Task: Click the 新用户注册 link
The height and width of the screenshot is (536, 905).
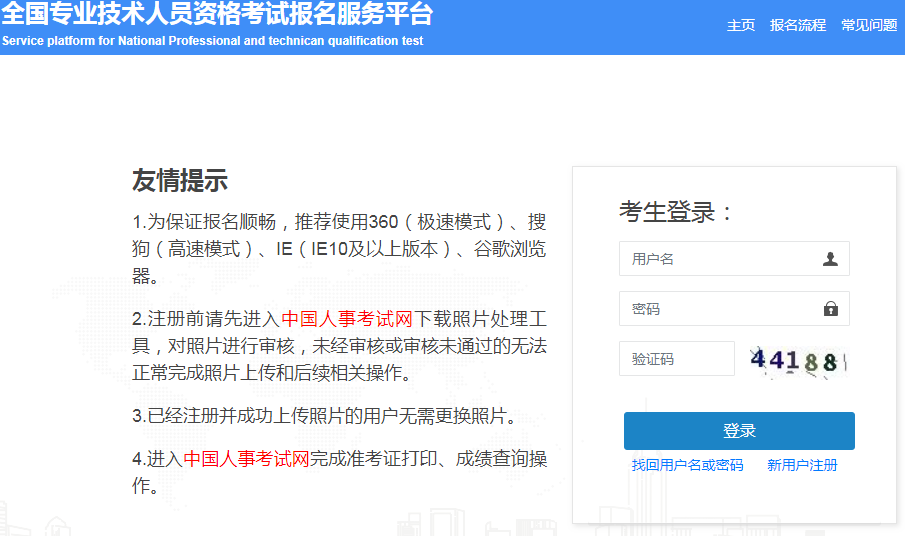Action: pos(802,465)
